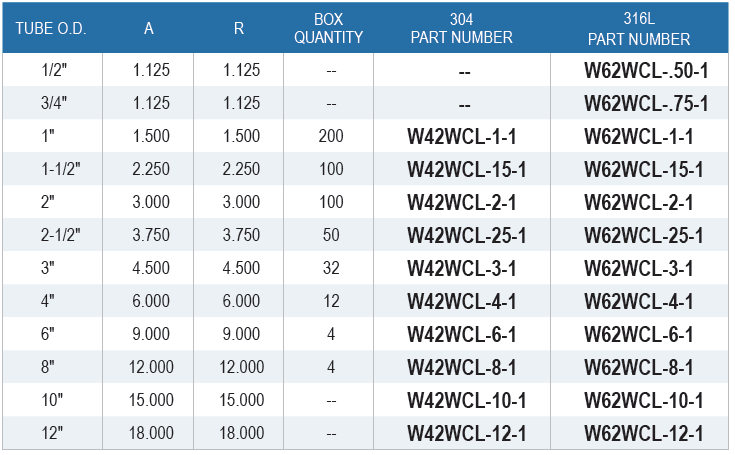This screenshot has height=455, width=735.
Task: Click part number W62WCL-.50-1
Action: (646, 70)
